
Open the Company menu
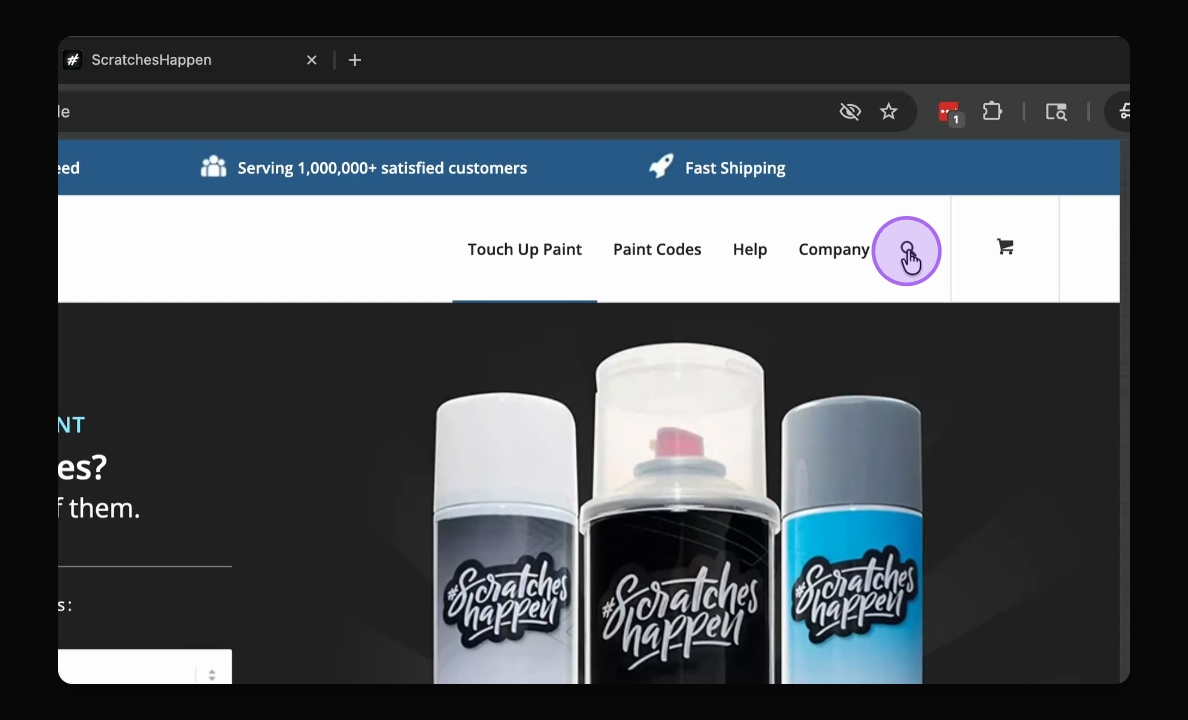[833, 249]
